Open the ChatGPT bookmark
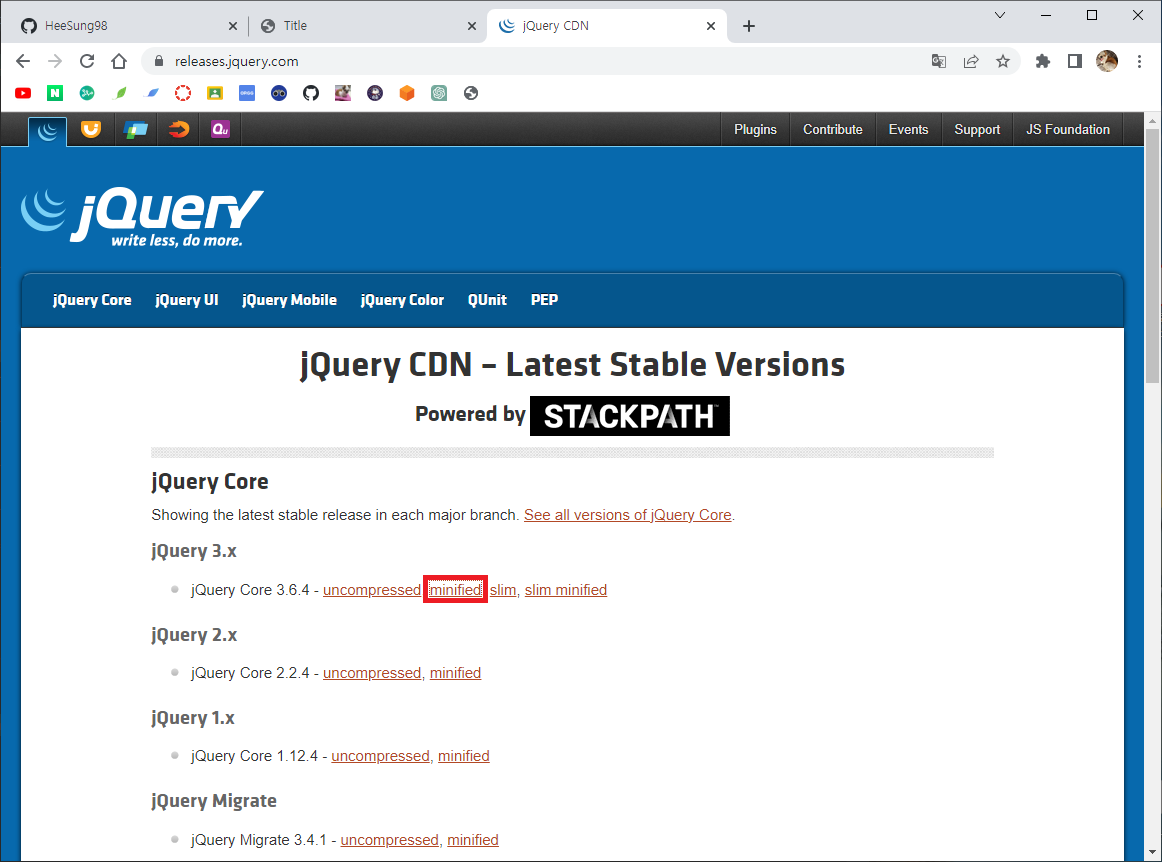1162x862 pixels. (439, 93)
